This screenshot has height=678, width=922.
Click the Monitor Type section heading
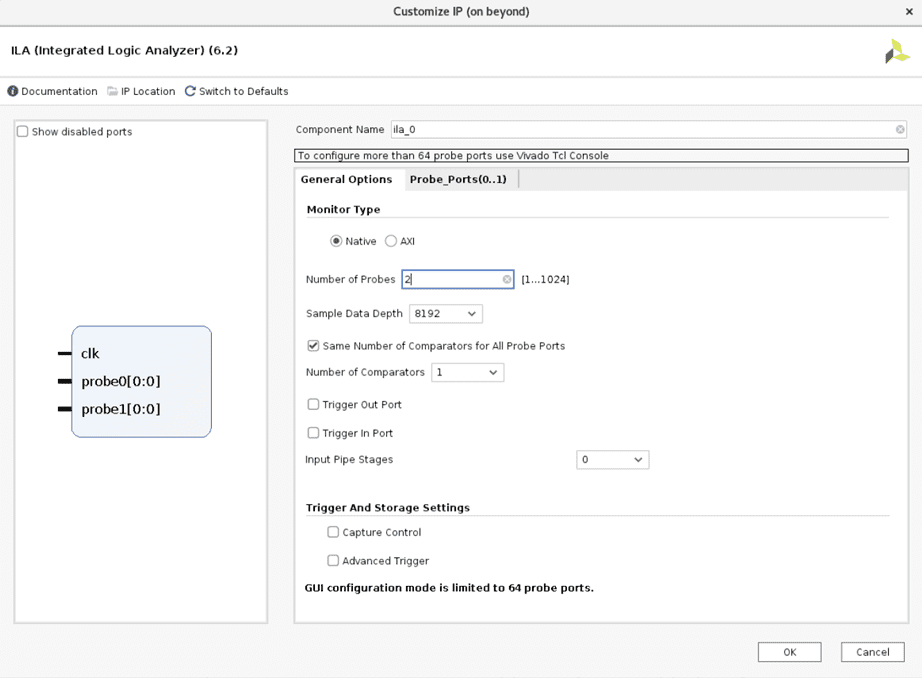click(x=343, y=209)
